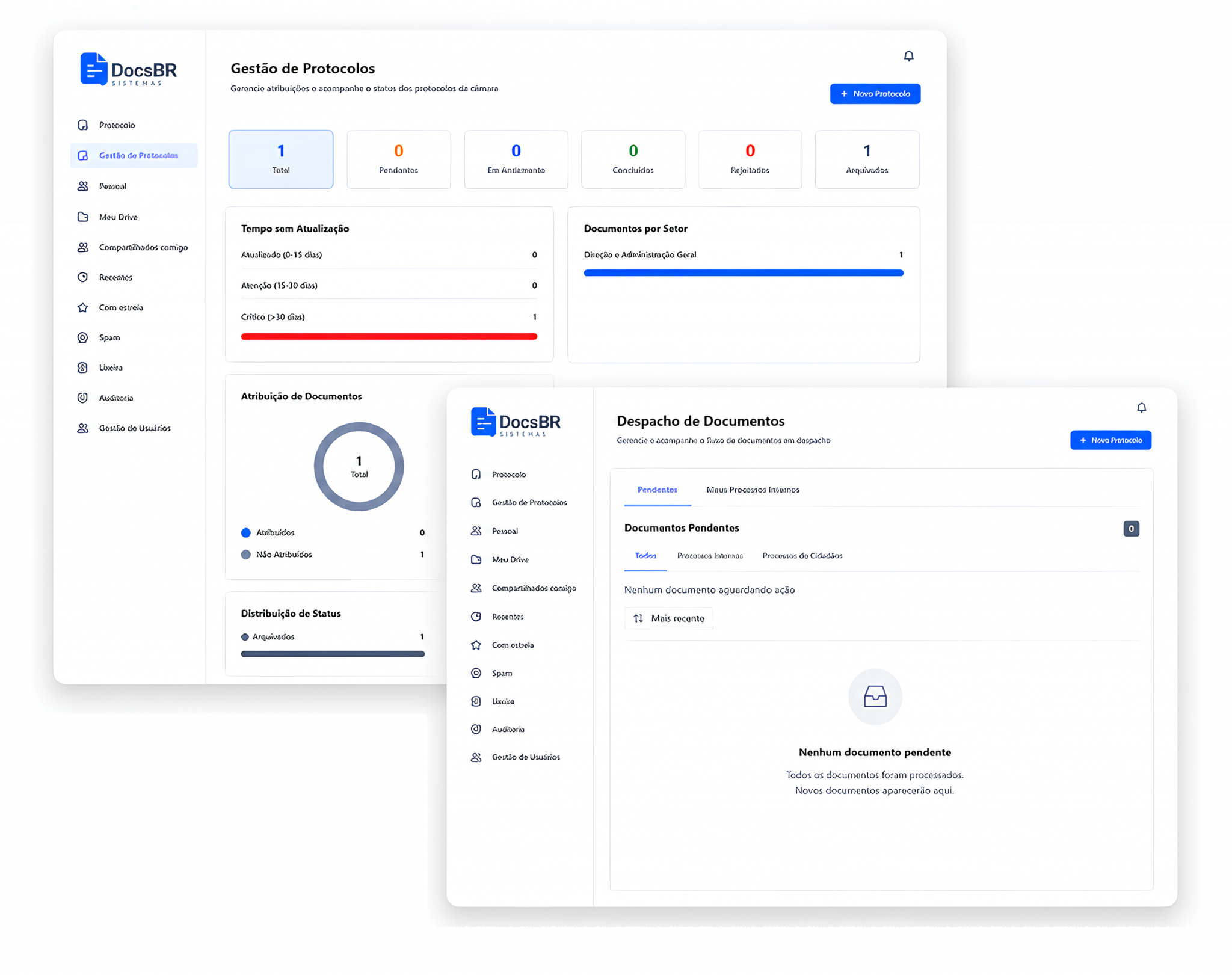Click the notification bell in Gestão de Protocolos window
The image size is (1232, 975).
pyautogui.click(x=908, y=56)
